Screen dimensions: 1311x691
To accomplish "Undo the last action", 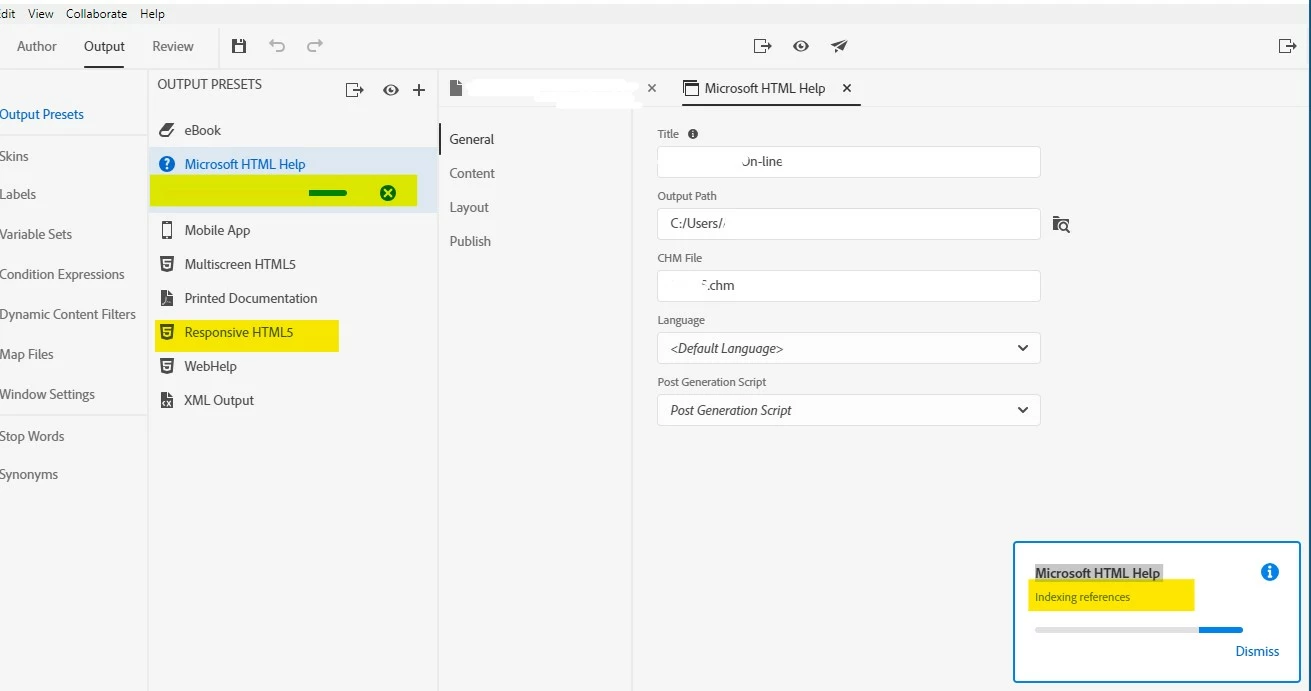I will click(x=277, y=46).
